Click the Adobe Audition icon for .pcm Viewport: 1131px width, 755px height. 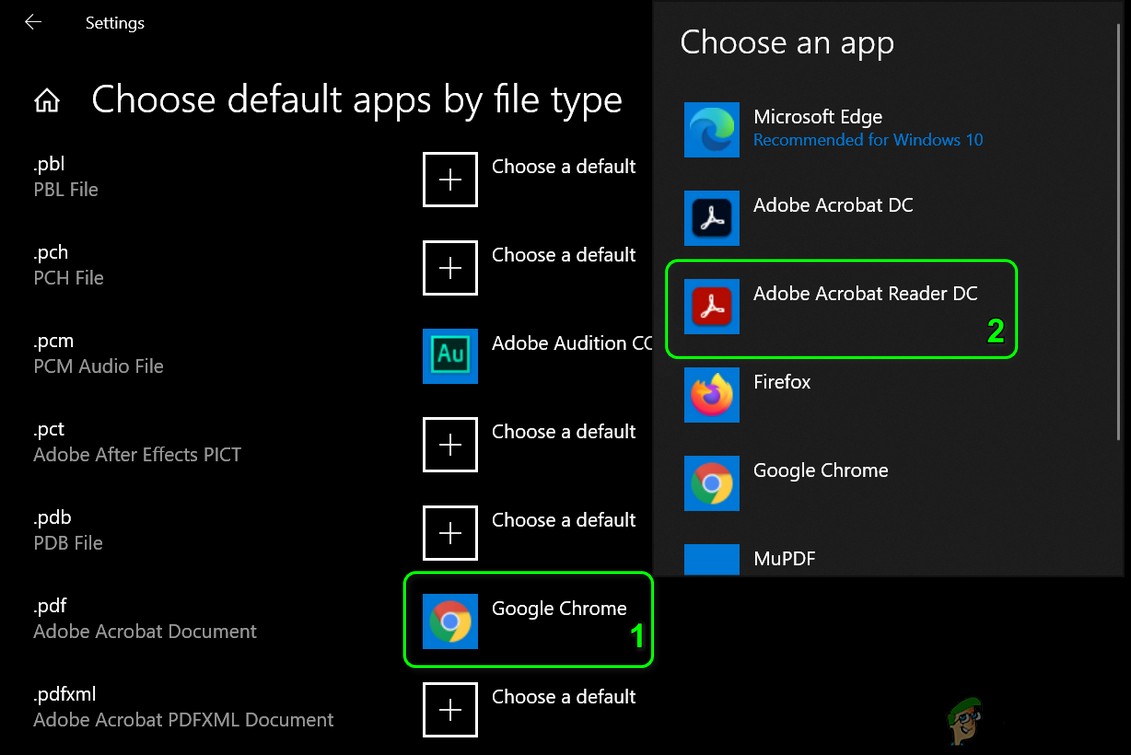(450, 356)
